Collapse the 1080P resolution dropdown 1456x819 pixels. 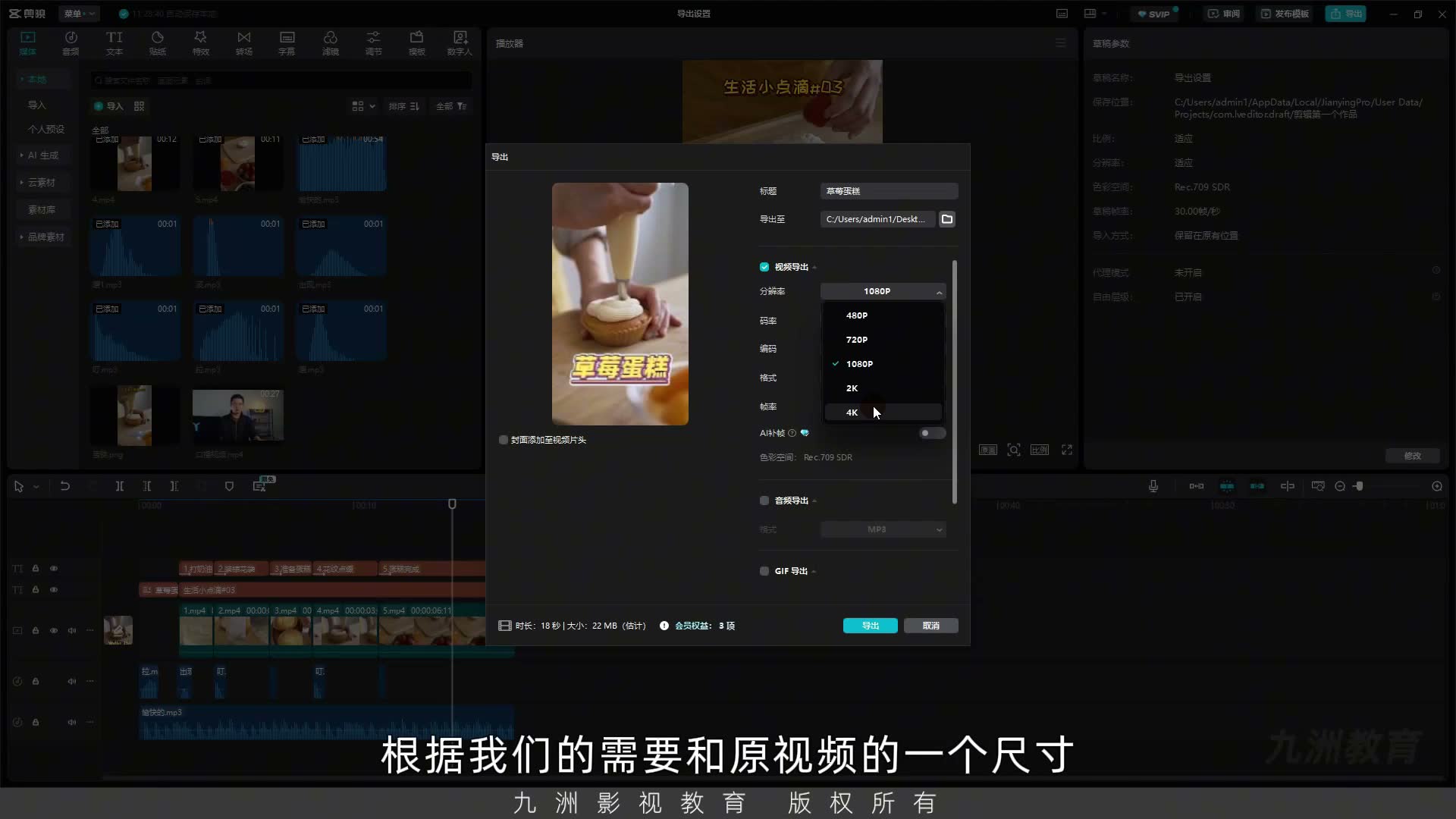(x=883, y=291)
